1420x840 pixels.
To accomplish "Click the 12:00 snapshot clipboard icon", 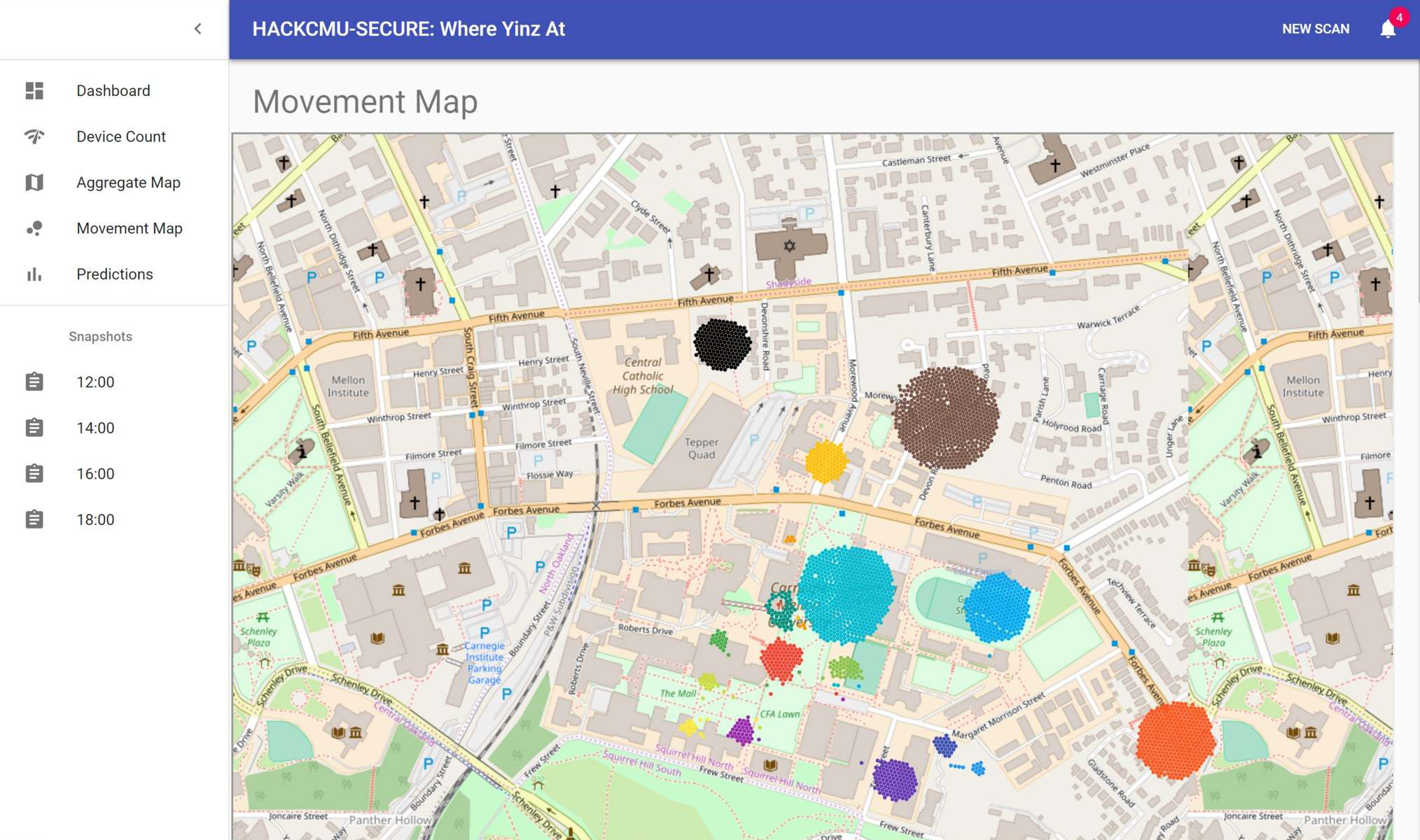I will 34,382.
